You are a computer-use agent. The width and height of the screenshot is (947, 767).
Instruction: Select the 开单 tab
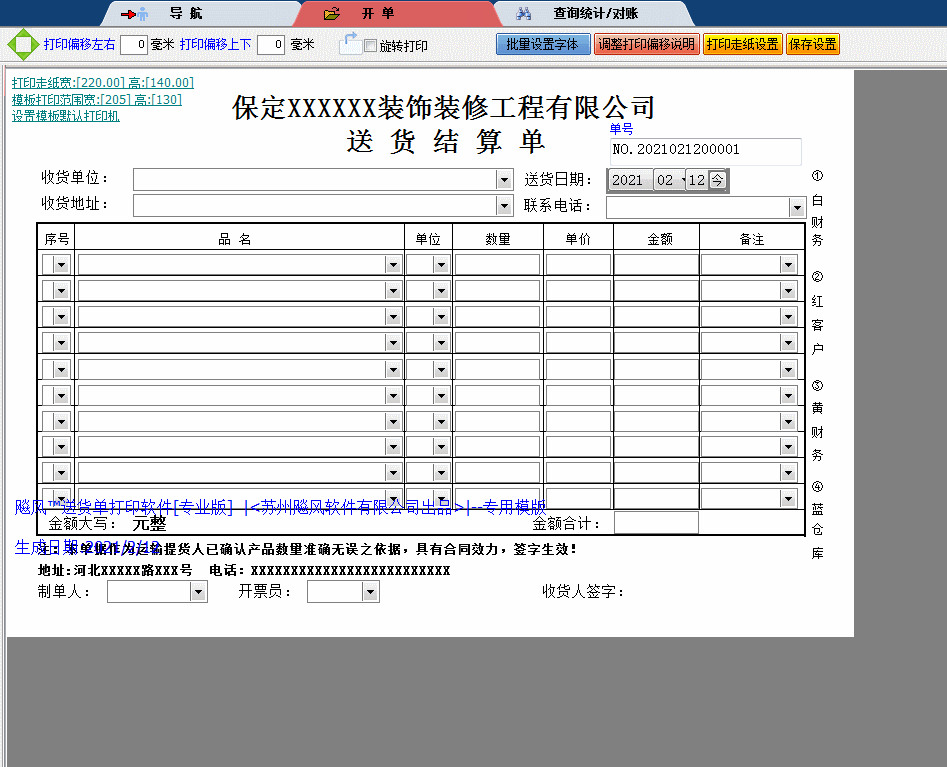tap(377, 14)
